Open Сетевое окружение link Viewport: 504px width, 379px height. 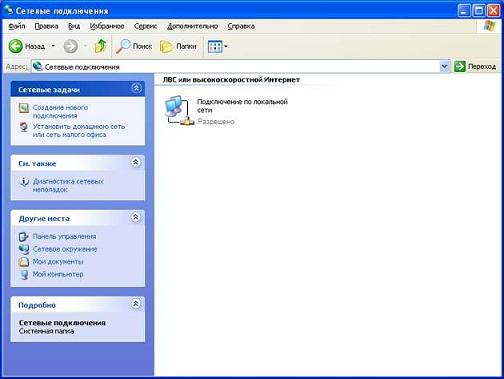point(65,249)
